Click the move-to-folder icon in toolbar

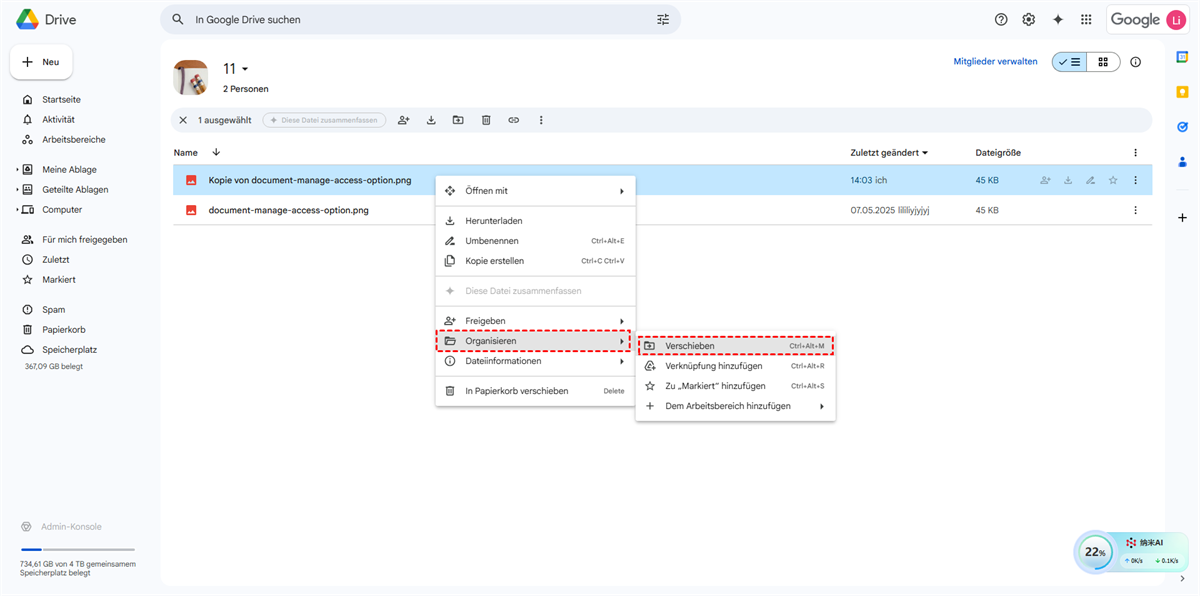458,120
